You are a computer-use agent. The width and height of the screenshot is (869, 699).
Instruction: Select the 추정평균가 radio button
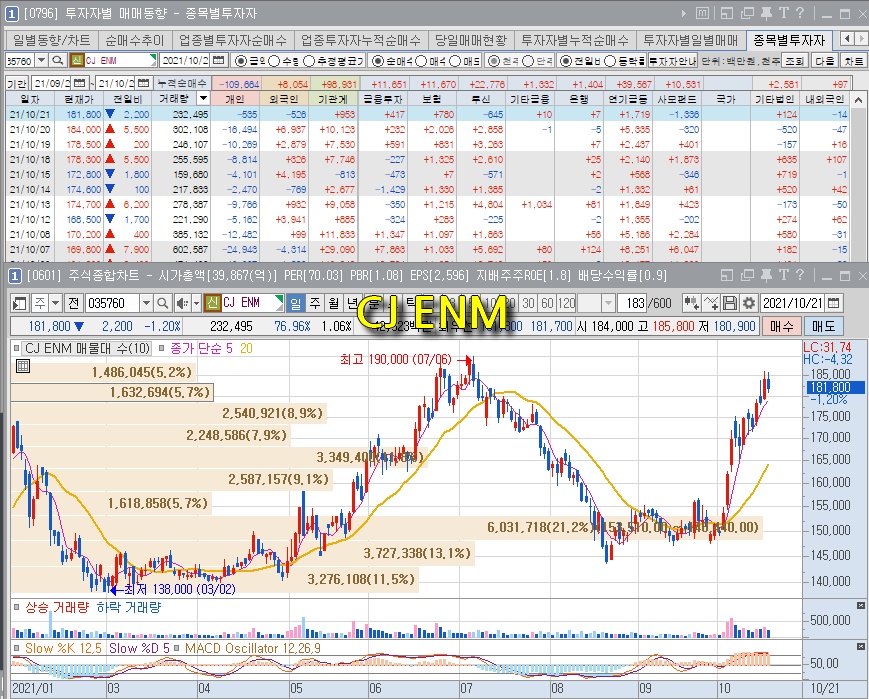[309, 60]
